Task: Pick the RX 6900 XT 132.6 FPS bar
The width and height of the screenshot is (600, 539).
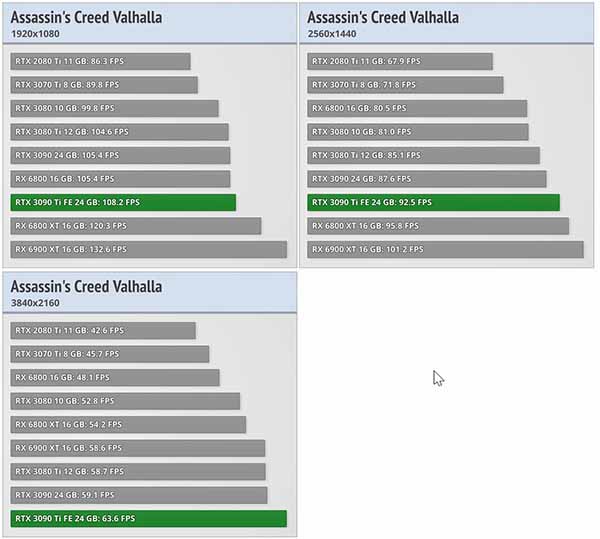Action: pyautogui.click(x=148, y=249)
